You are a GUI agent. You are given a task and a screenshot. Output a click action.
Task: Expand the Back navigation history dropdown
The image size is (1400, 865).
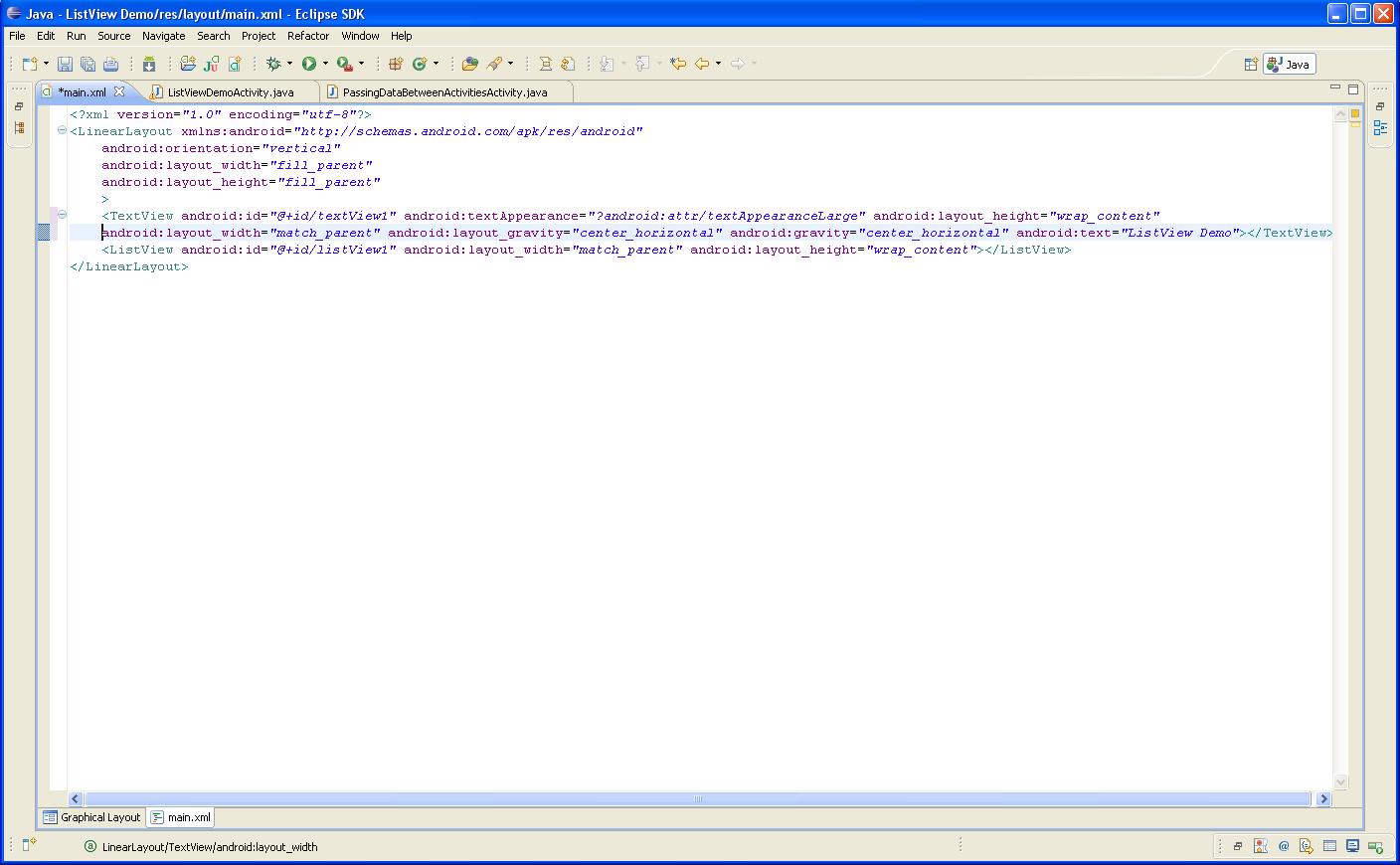tap(718, 64)
